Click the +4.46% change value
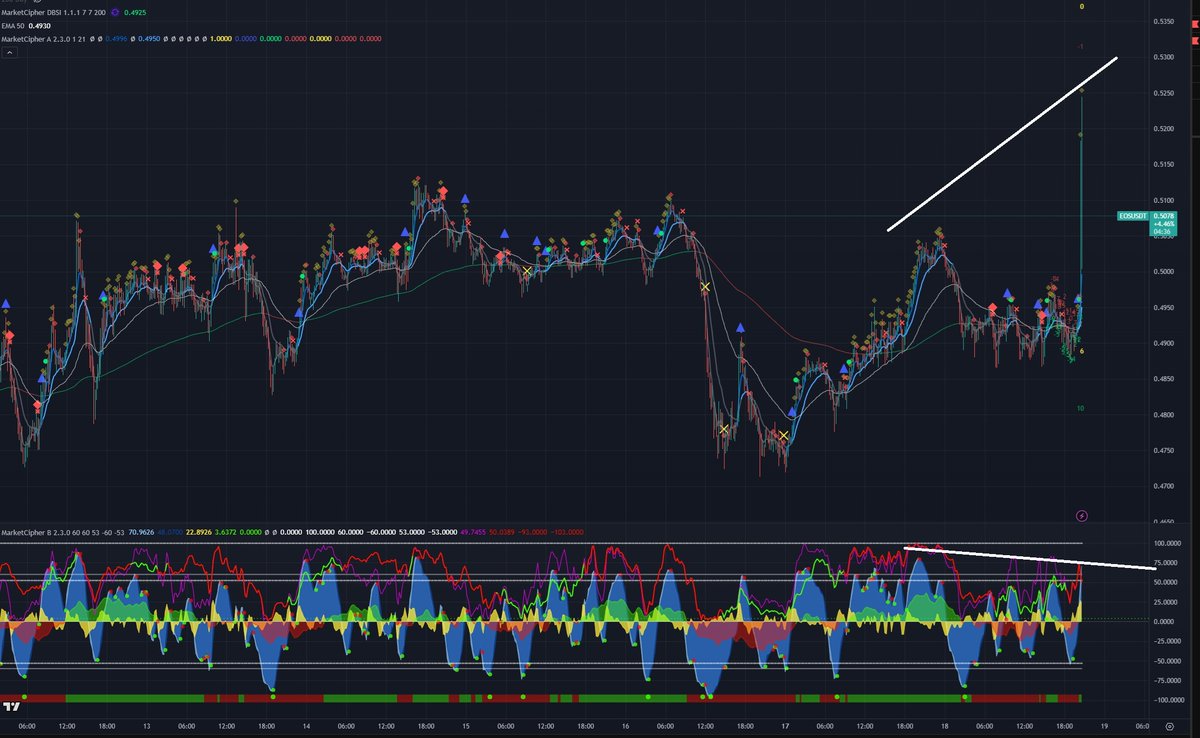1200x738 pixels. coord(1164,222)
